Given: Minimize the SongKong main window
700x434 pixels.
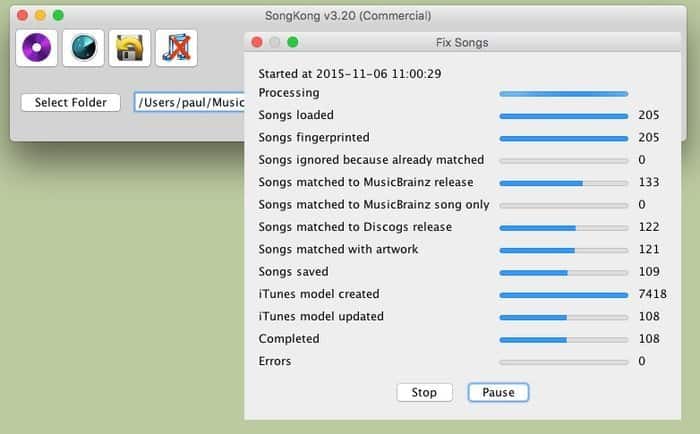Looking at the screenshot, I should tap(40, 16).
